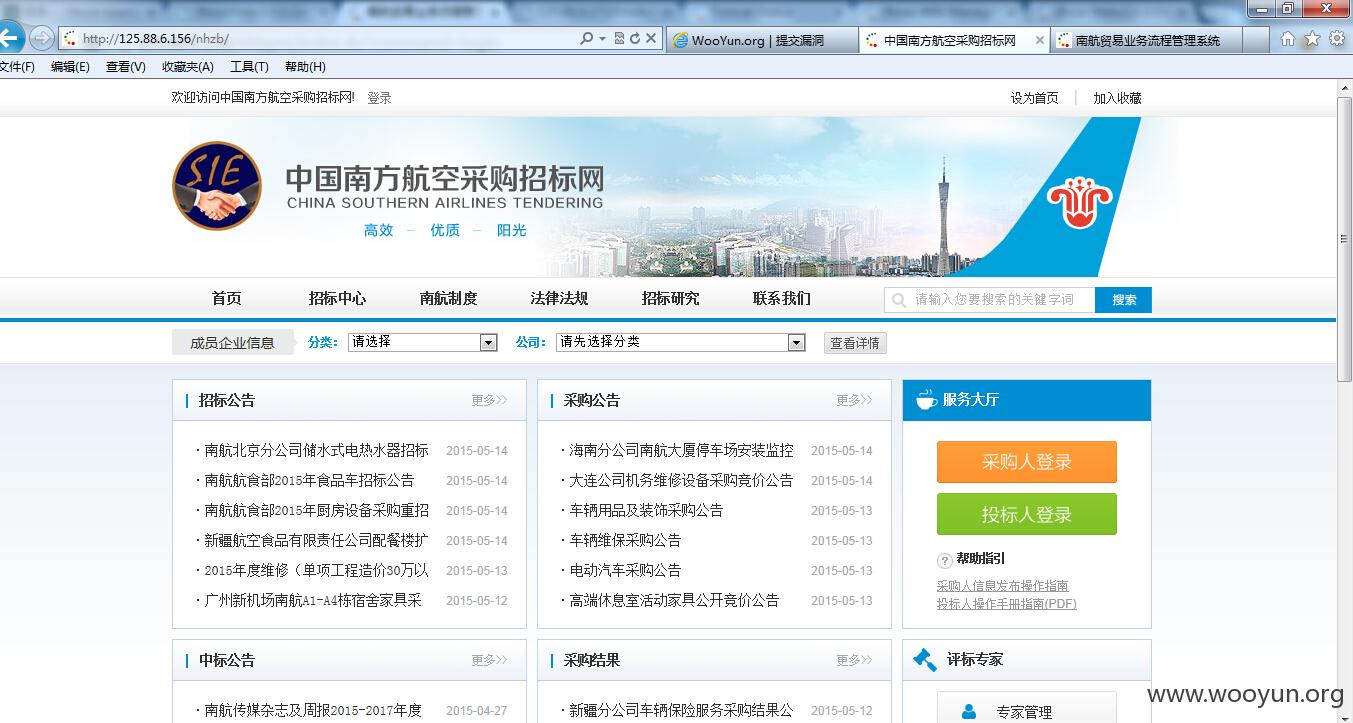The width and height of the screenshot is (1353, 723).
Task: Switch to the 中国南方航空采购招标网 tab
Action: tap(953, 40)
